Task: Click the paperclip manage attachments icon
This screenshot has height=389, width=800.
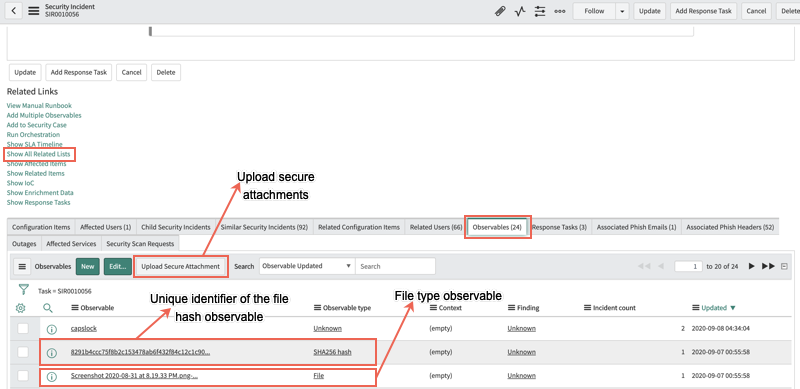Action: click(x=501, y=11)
